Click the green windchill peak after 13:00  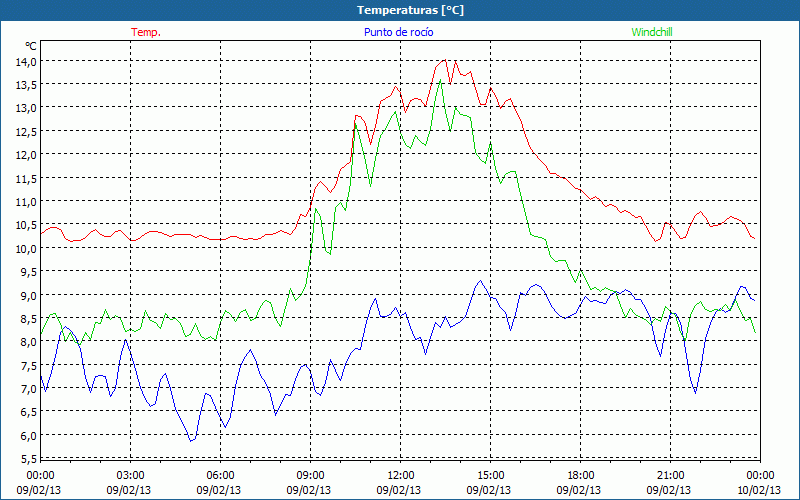pos(440,80)
